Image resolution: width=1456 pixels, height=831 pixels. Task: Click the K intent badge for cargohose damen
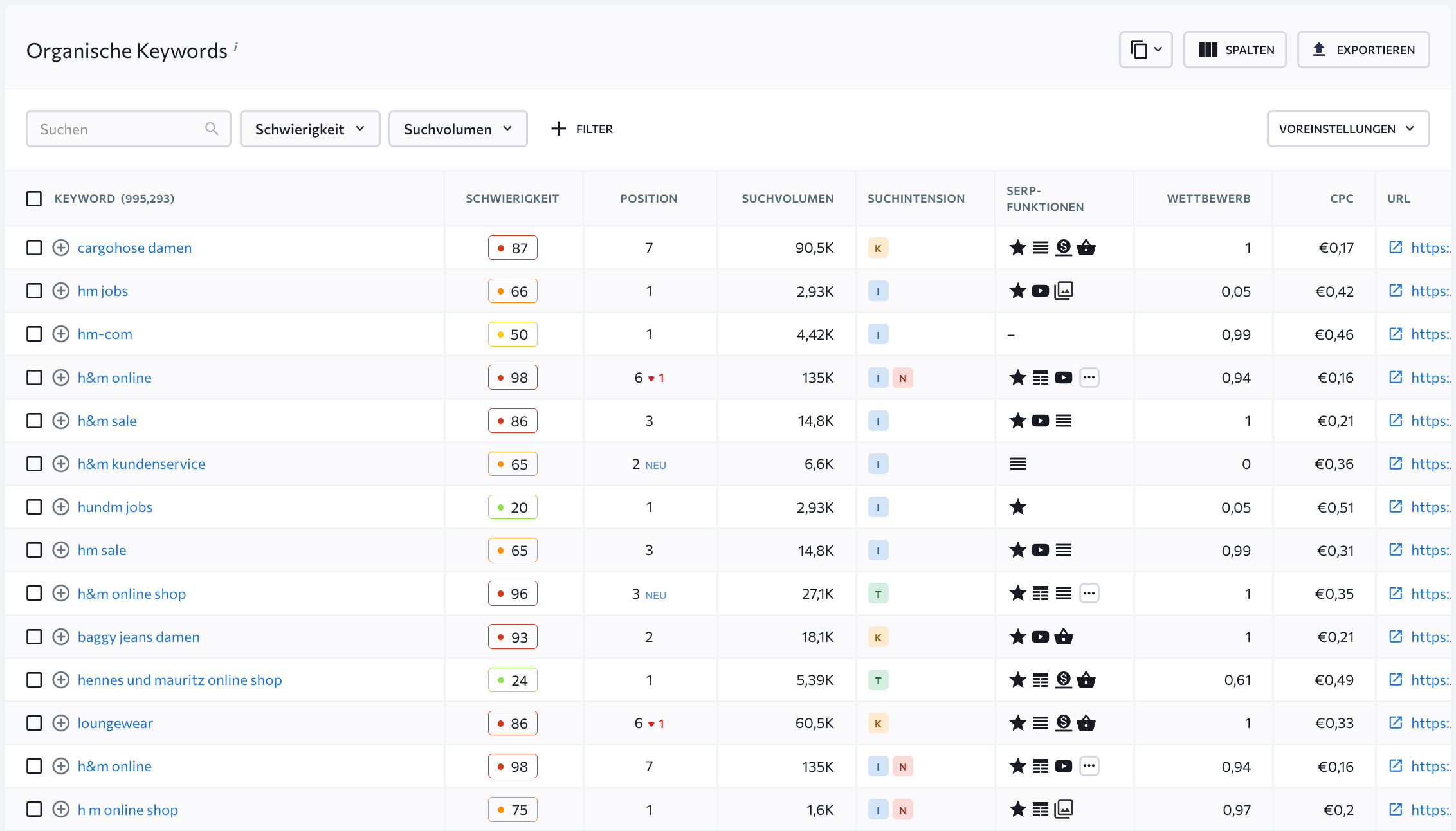878,248
